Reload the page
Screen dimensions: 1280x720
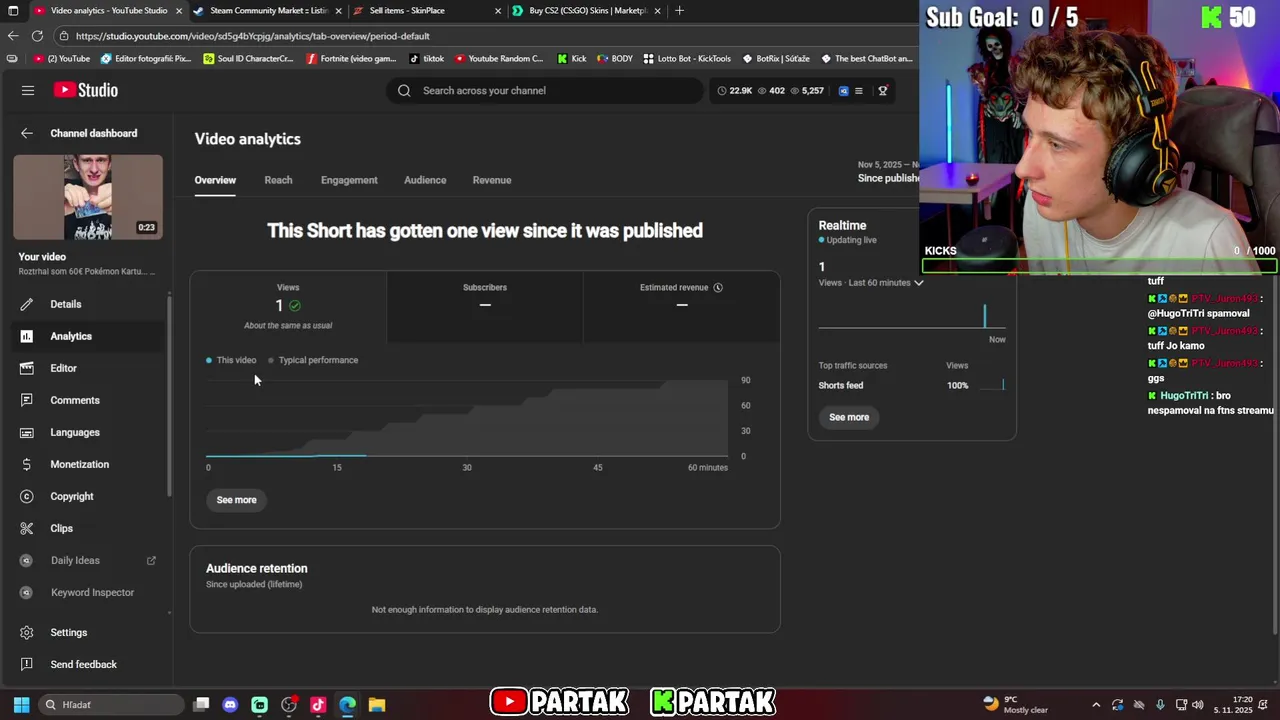coord(37,36)
